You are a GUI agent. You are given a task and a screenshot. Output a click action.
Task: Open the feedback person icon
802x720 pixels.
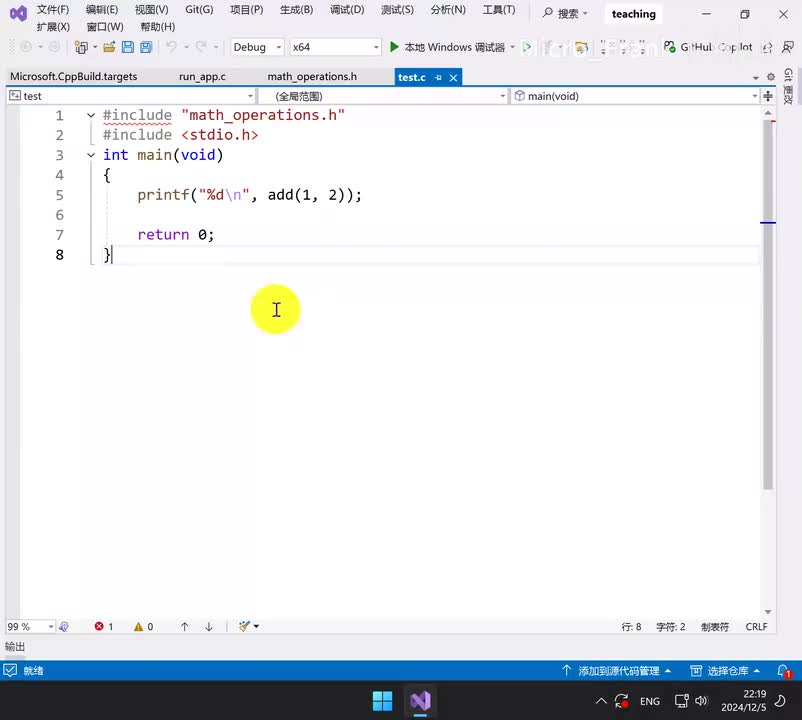click(788, 47)
